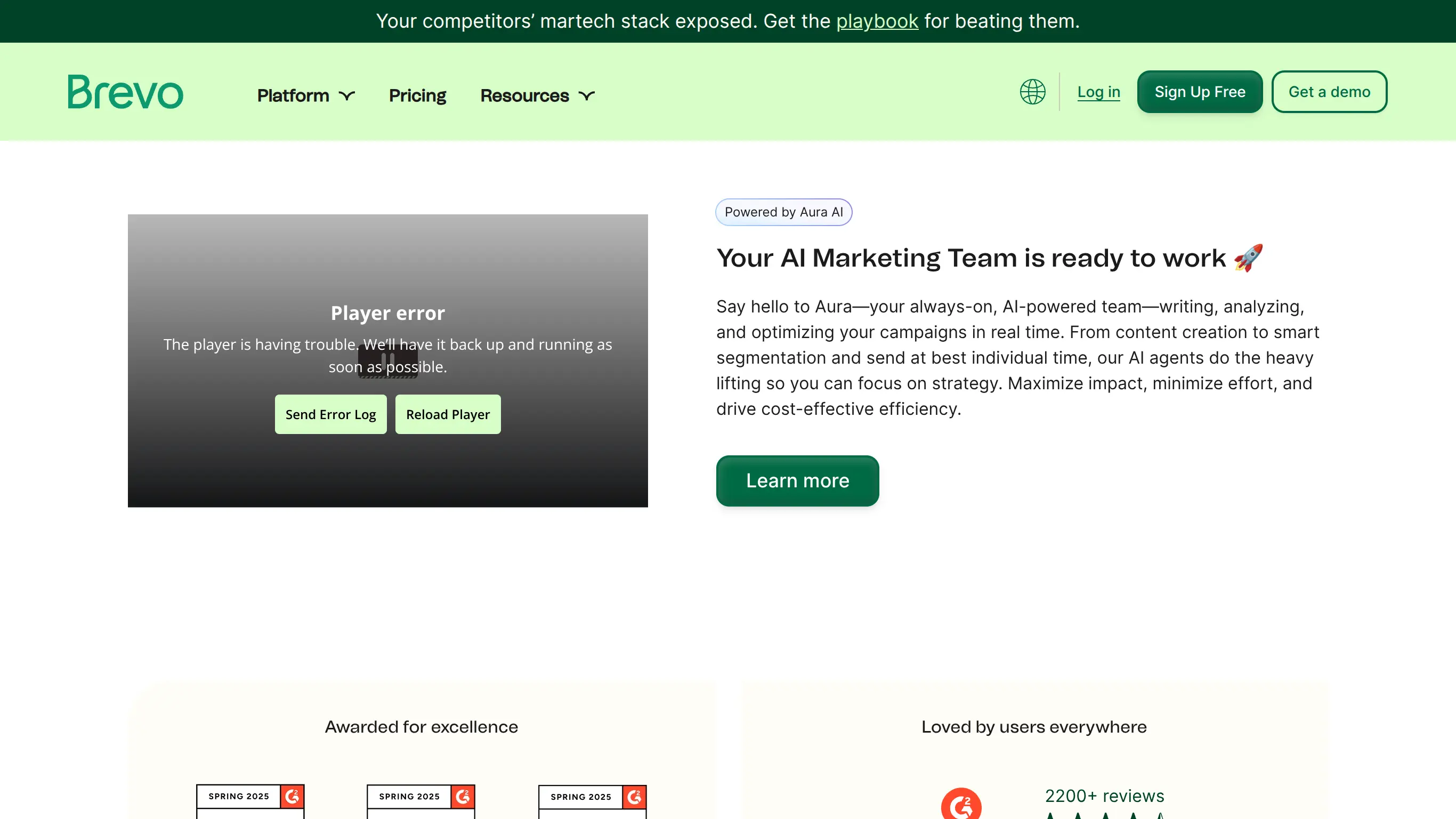Follow the playbook link in the banner
This screenshot has height=819, width=1456.
point(877,21)
